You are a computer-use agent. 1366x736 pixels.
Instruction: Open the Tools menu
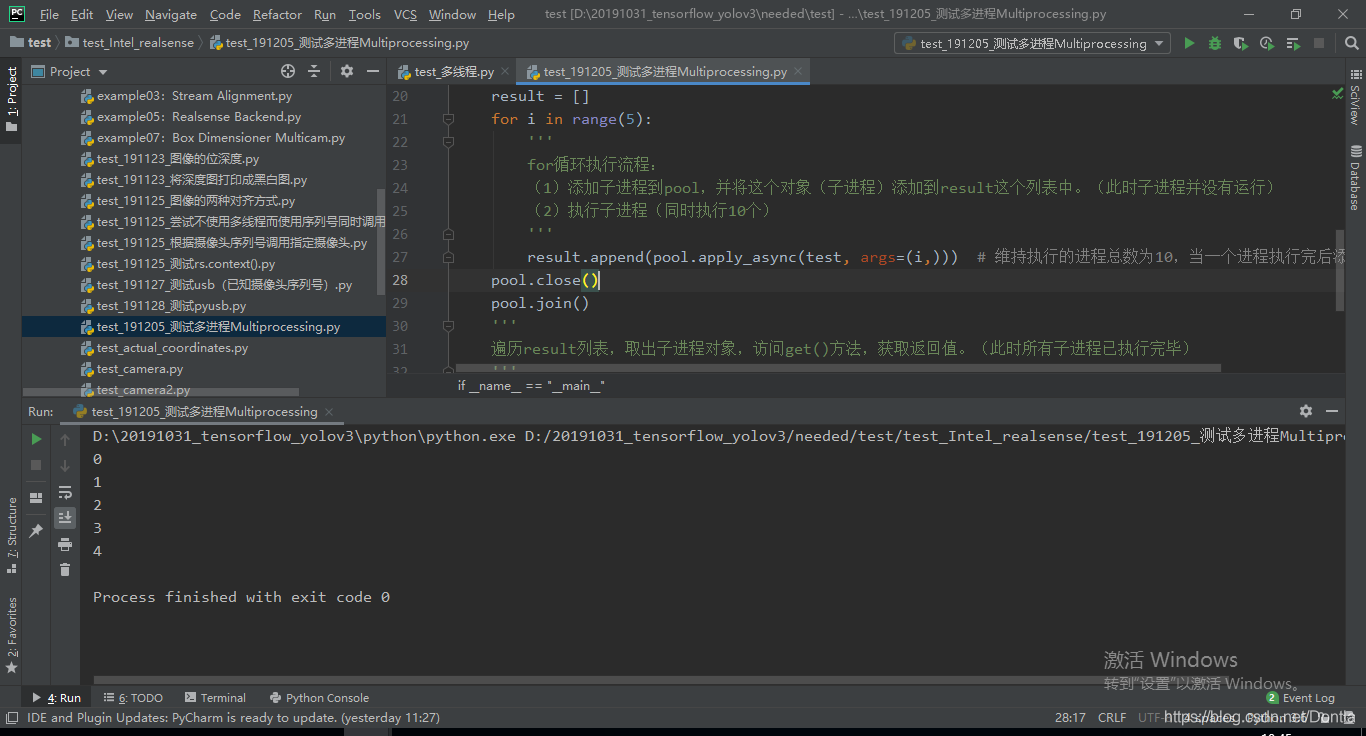point(364,14)
